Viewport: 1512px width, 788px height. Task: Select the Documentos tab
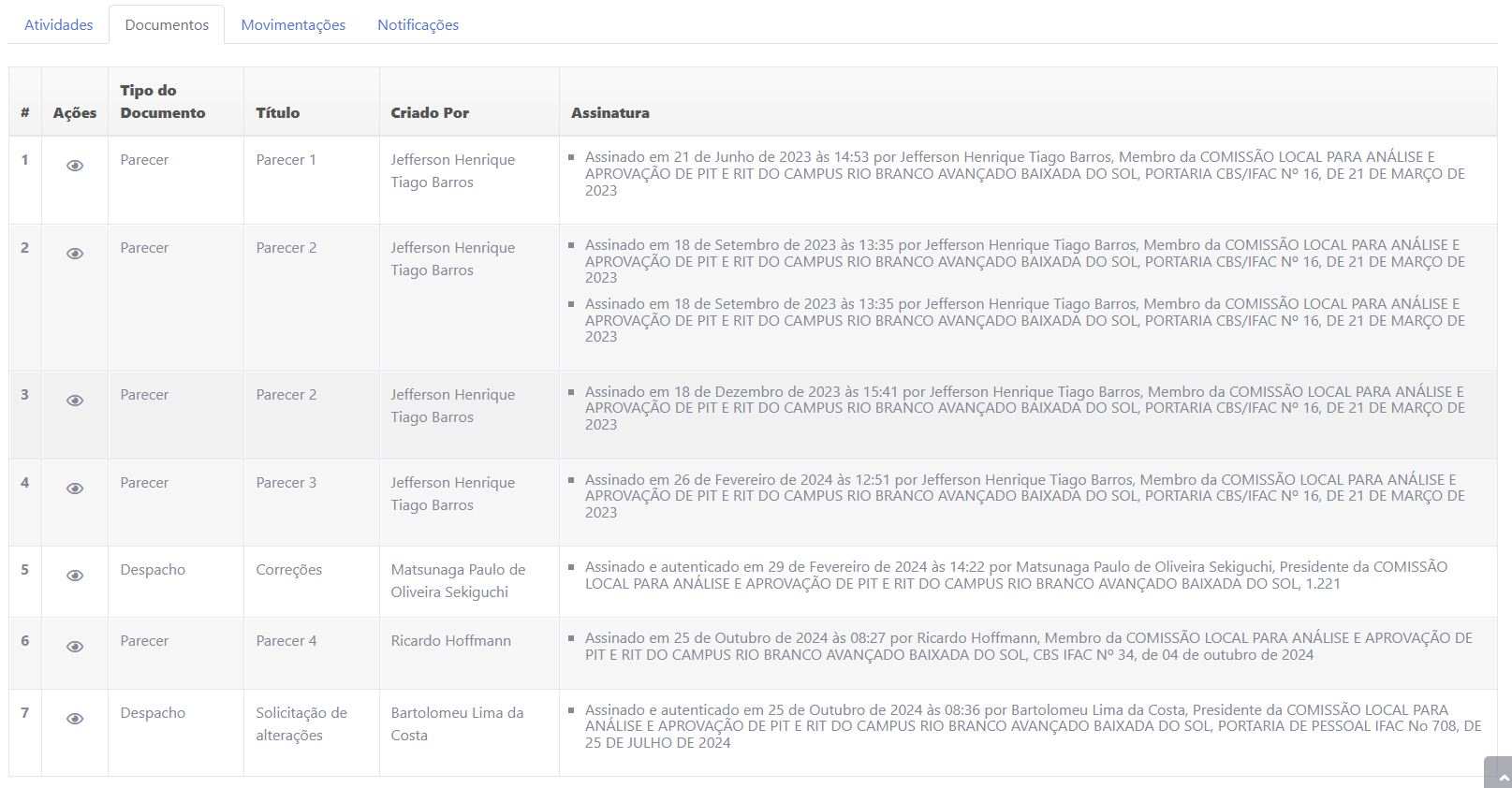(167, 25)
